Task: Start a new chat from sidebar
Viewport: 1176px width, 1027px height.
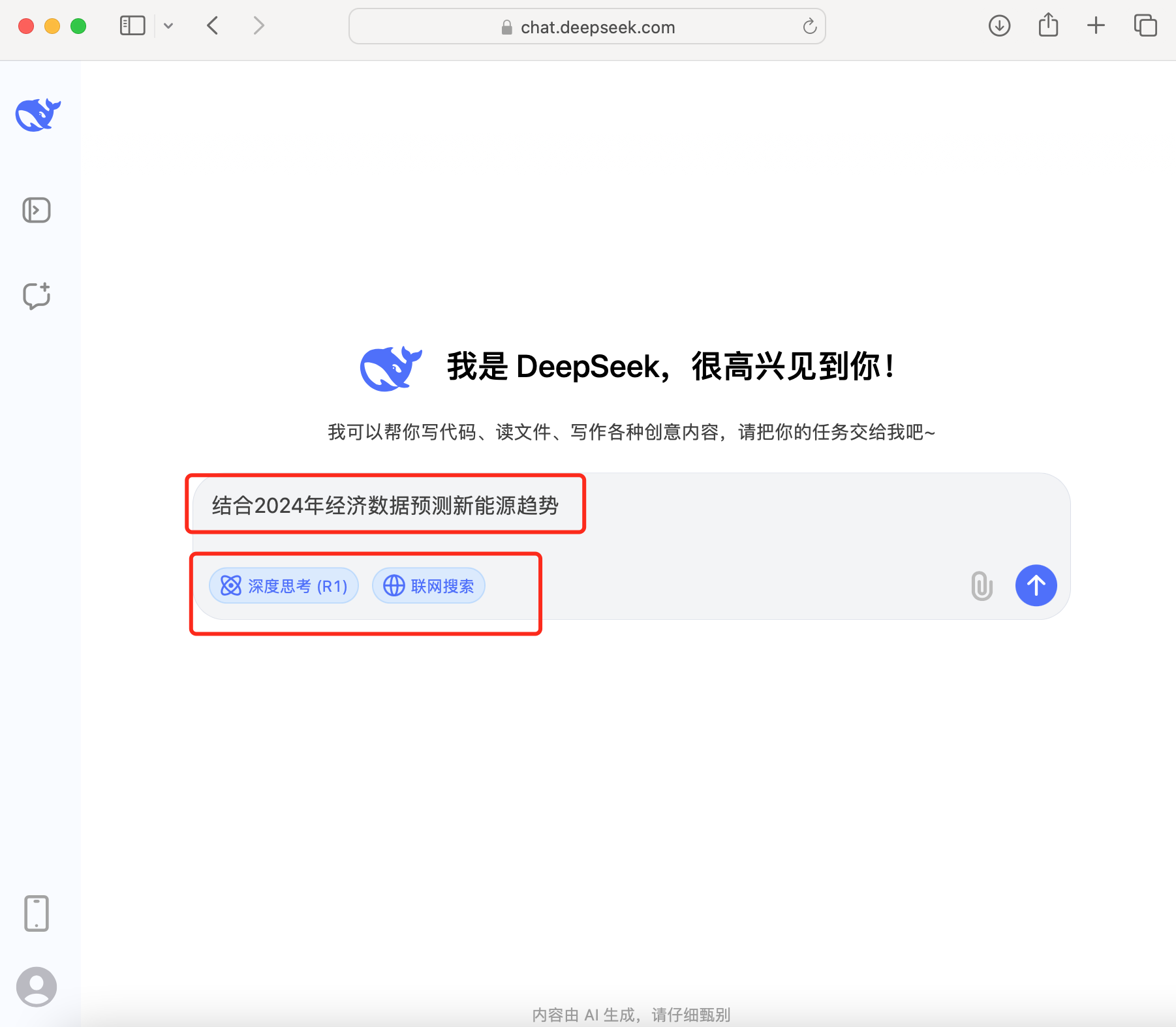Action: pyautogui.click(x=37, y=296)
